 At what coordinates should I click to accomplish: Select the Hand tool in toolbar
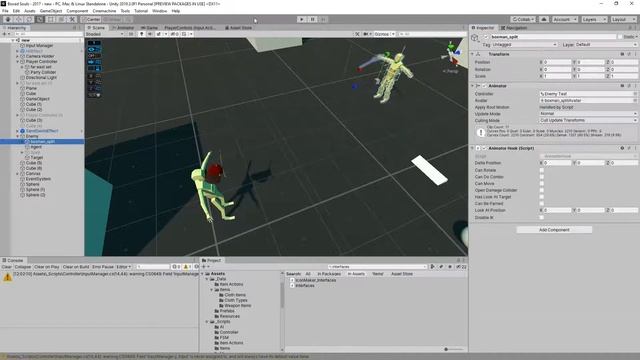point(8,19)
